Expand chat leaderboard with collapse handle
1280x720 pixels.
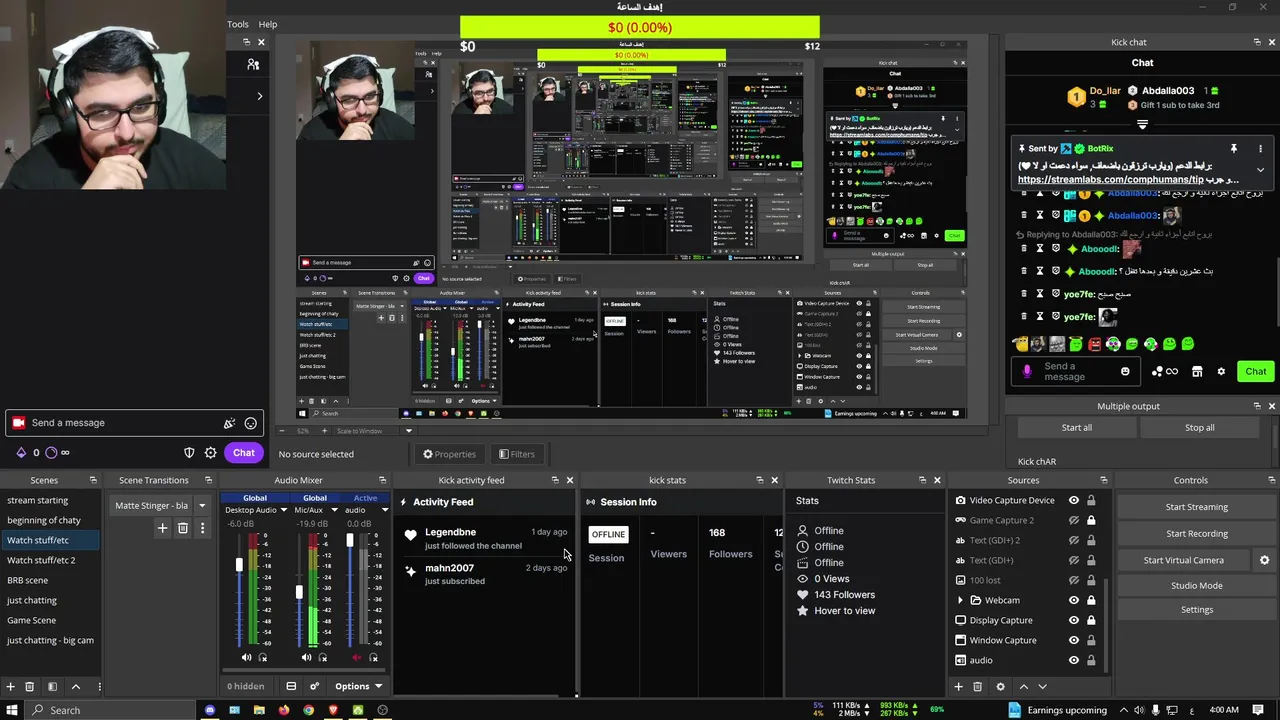tap(1142, 125)
